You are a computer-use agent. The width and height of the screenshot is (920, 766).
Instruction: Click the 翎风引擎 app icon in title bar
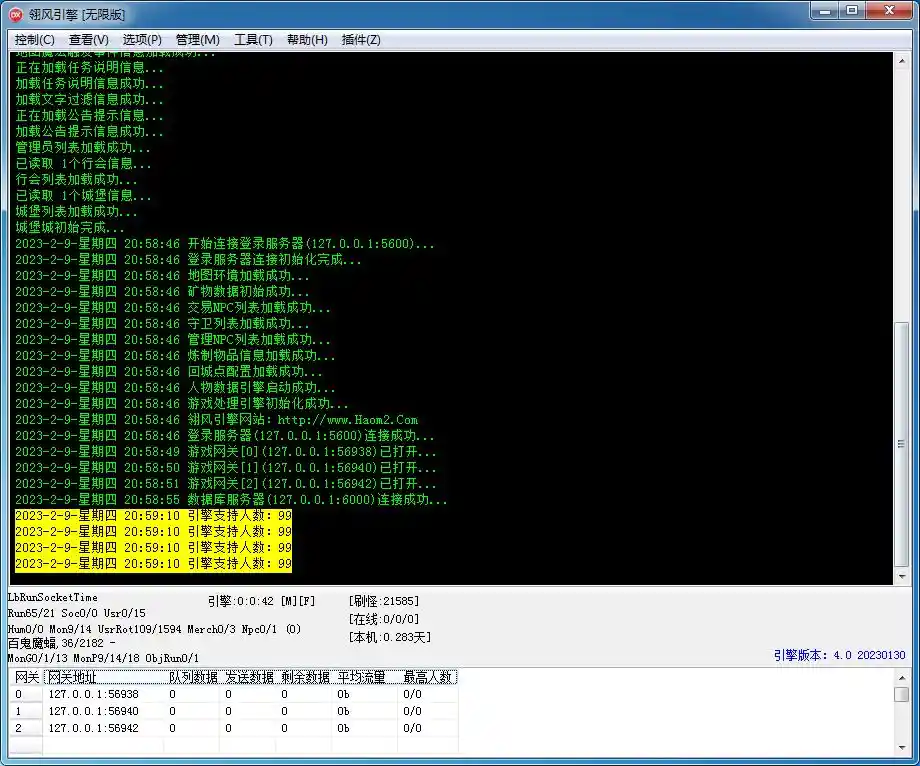(x=16, y=15)
